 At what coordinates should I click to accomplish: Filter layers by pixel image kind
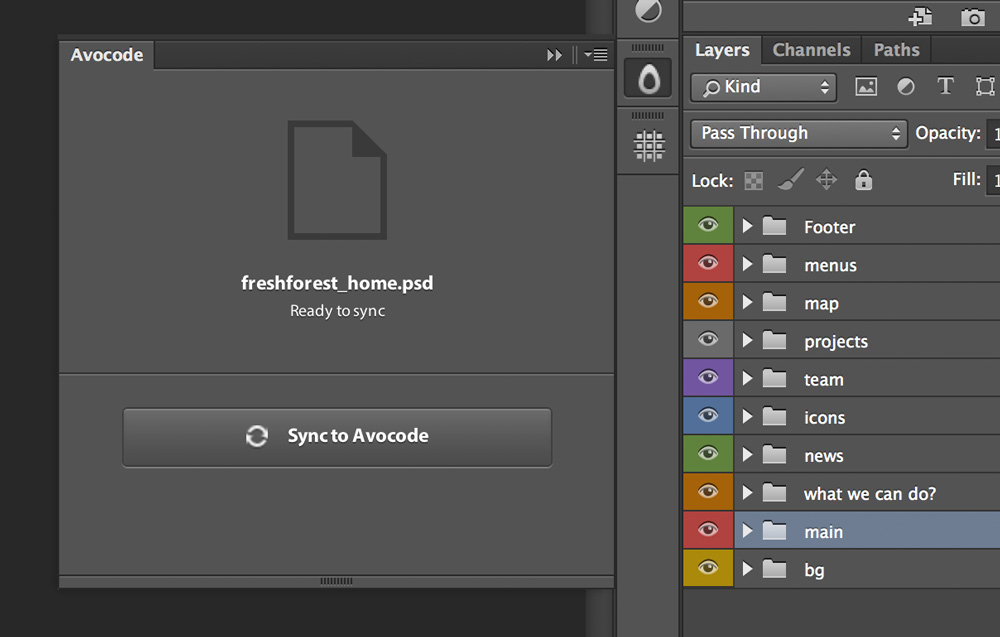point(865,86)
